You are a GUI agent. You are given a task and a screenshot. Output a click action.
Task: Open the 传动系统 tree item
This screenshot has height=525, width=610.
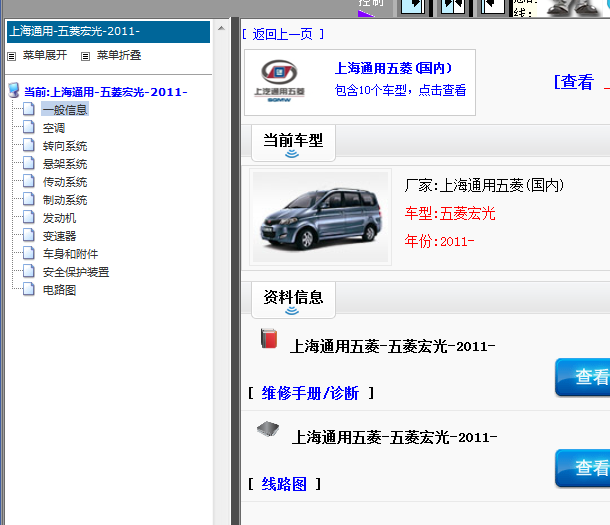(65, 182)
